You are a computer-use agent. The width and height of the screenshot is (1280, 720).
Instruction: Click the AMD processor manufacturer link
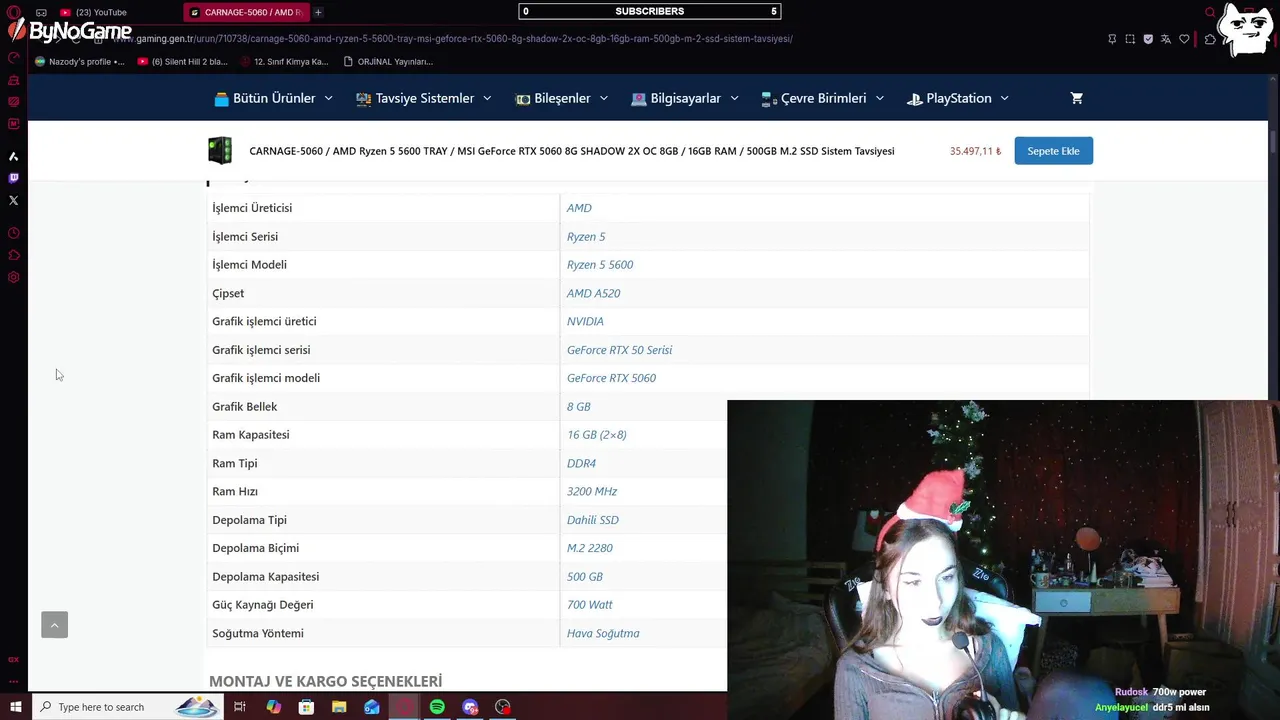579,208
